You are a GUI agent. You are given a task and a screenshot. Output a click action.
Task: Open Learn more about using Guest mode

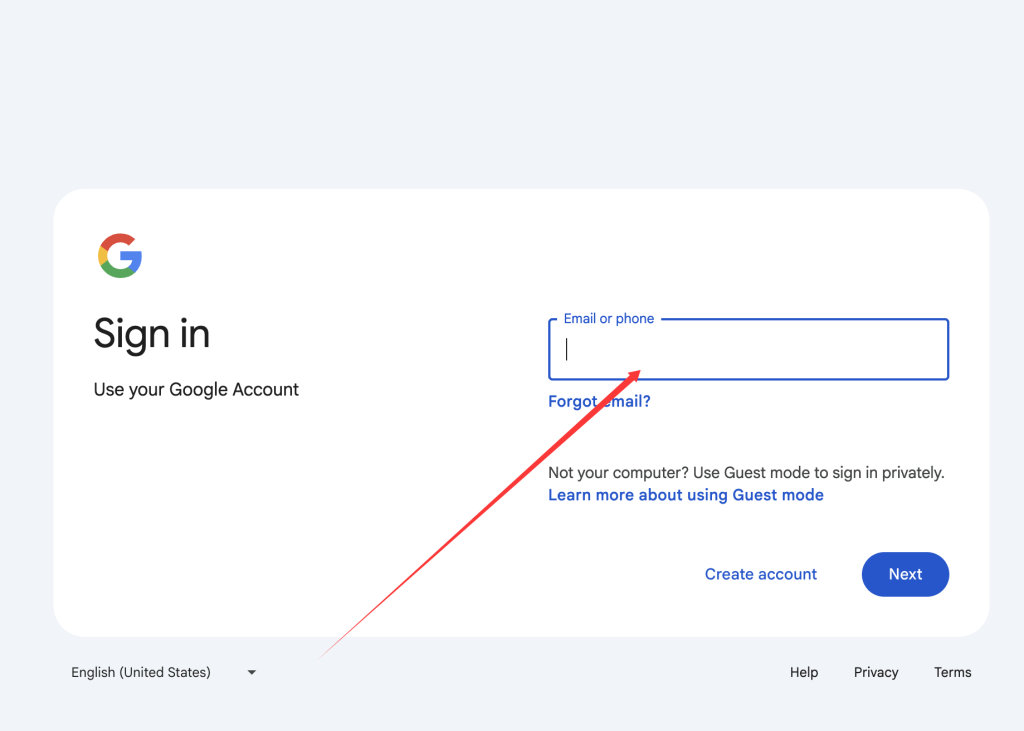click(x=686, y=495)
